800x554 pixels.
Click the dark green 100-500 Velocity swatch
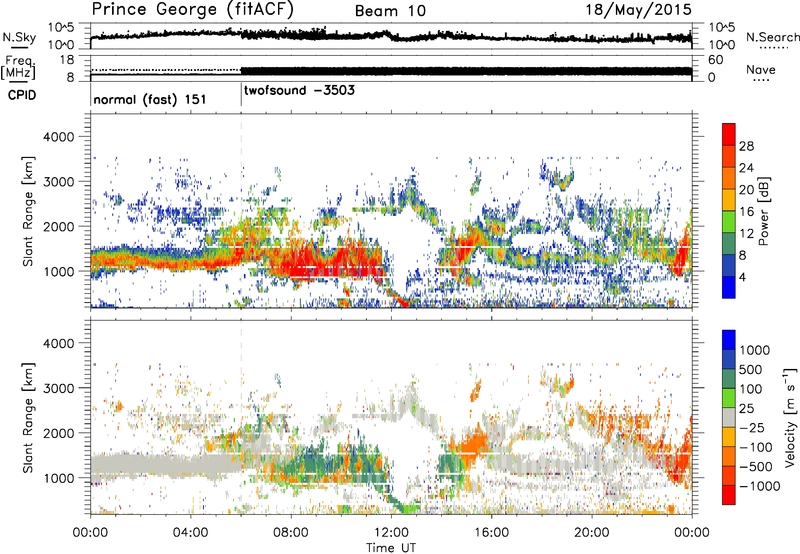tap(729, 379)
